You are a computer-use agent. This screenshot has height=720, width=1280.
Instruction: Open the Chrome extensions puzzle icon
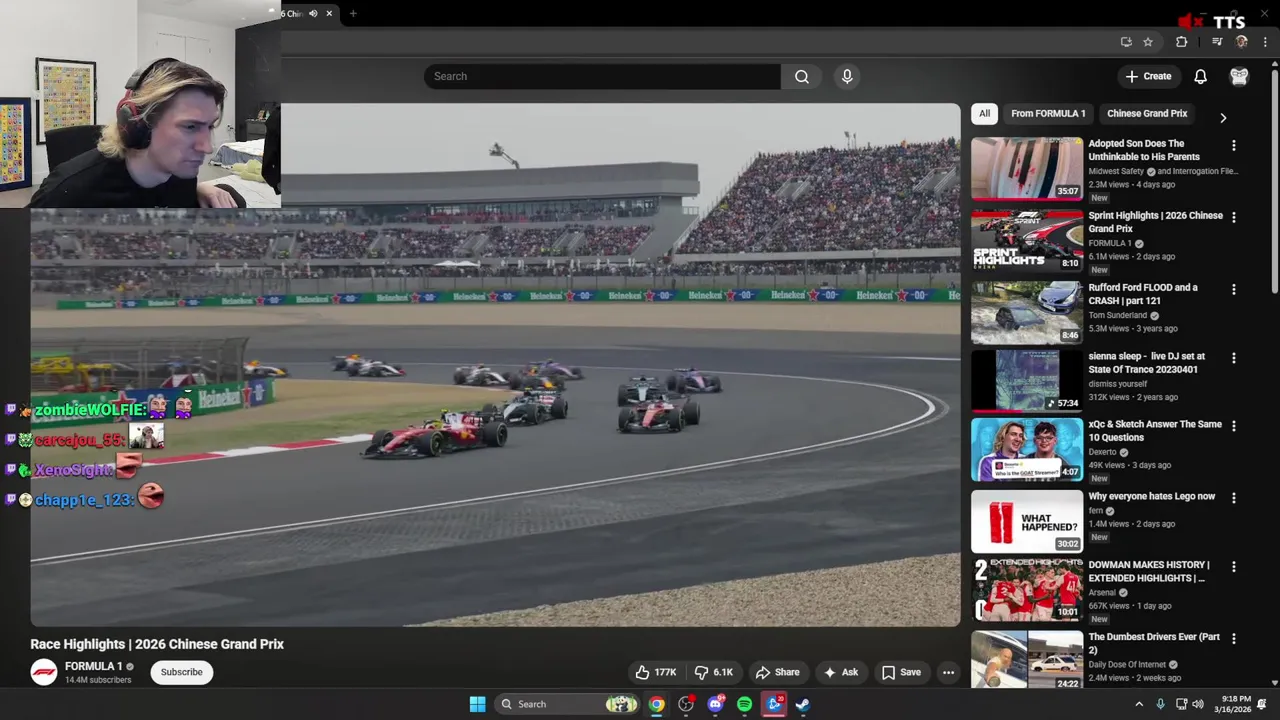point(1182,42)
